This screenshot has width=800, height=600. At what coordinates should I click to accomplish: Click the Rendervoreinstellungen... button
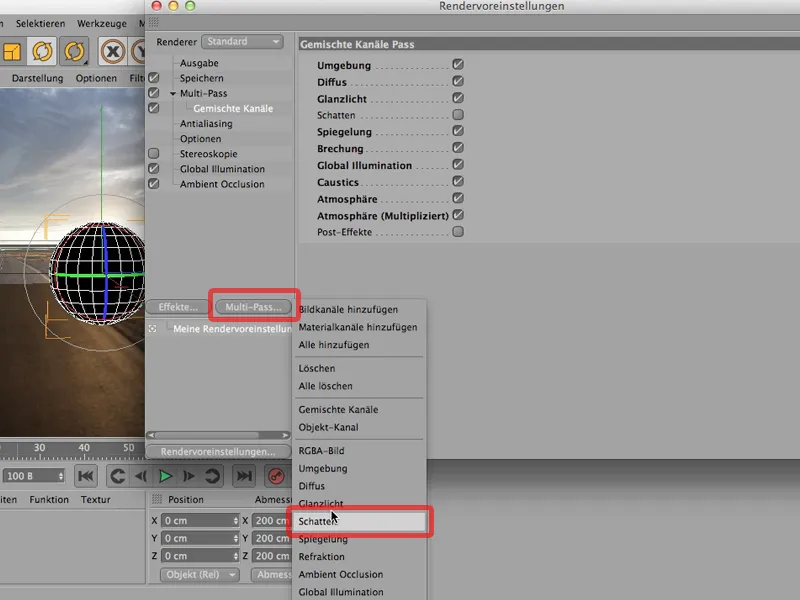click(x=218, y=452)
